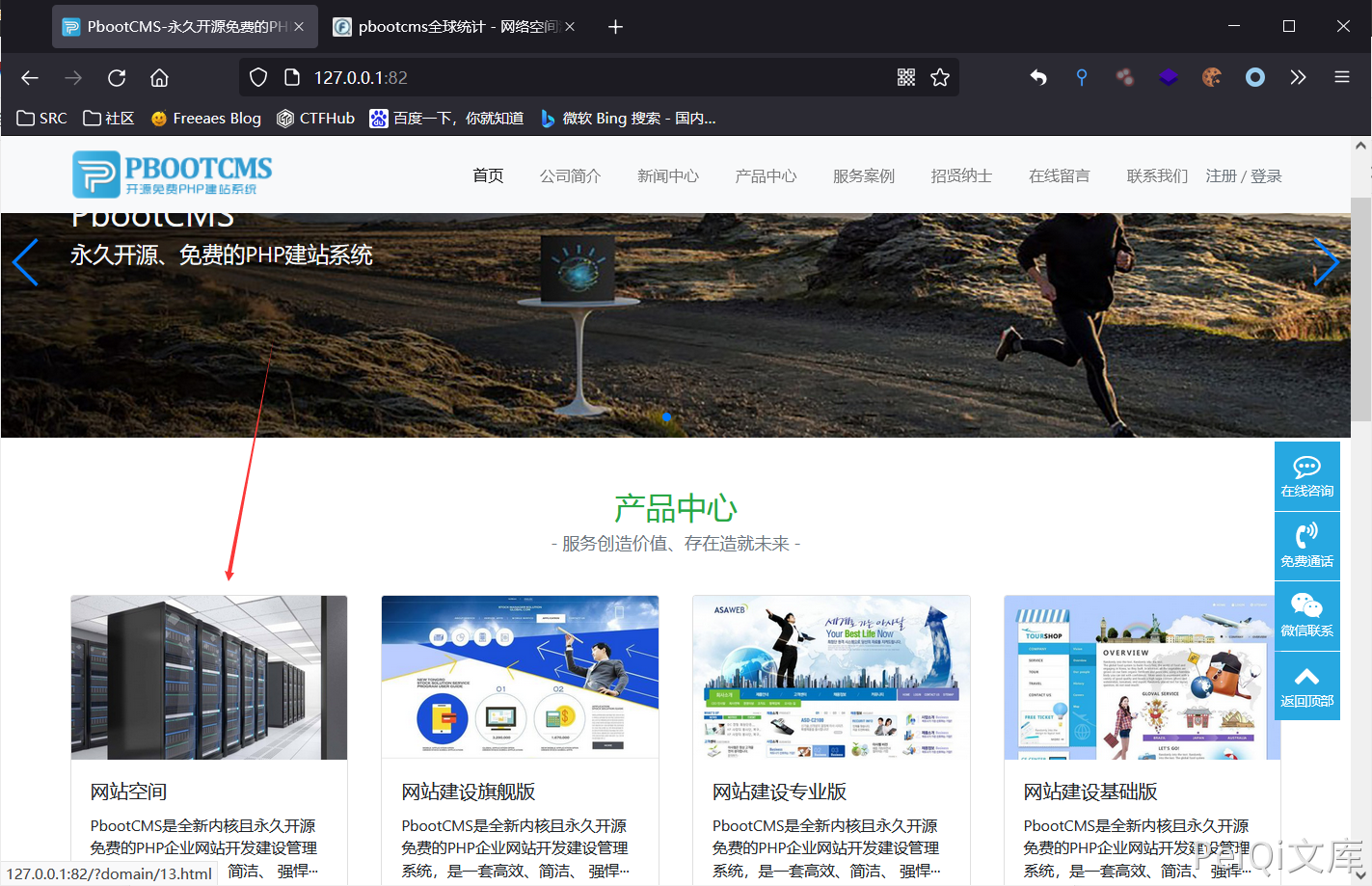1372x886 pixels.
Task: Open the 网站建设基础版 product thumbnail
Action: [x=1143, y=678]
